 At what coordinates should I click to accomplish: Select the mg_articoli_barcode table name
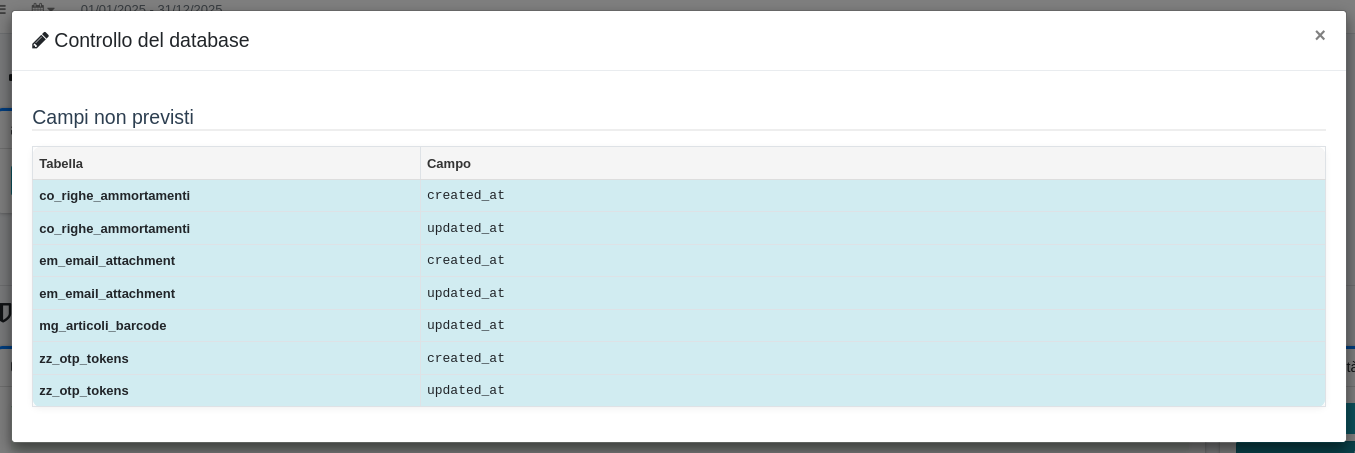tap(102, 326)
